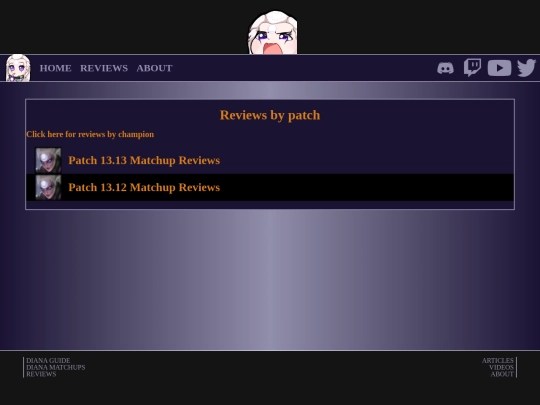
Task: Open the Discord icon link
Action: tap(445, 68)
